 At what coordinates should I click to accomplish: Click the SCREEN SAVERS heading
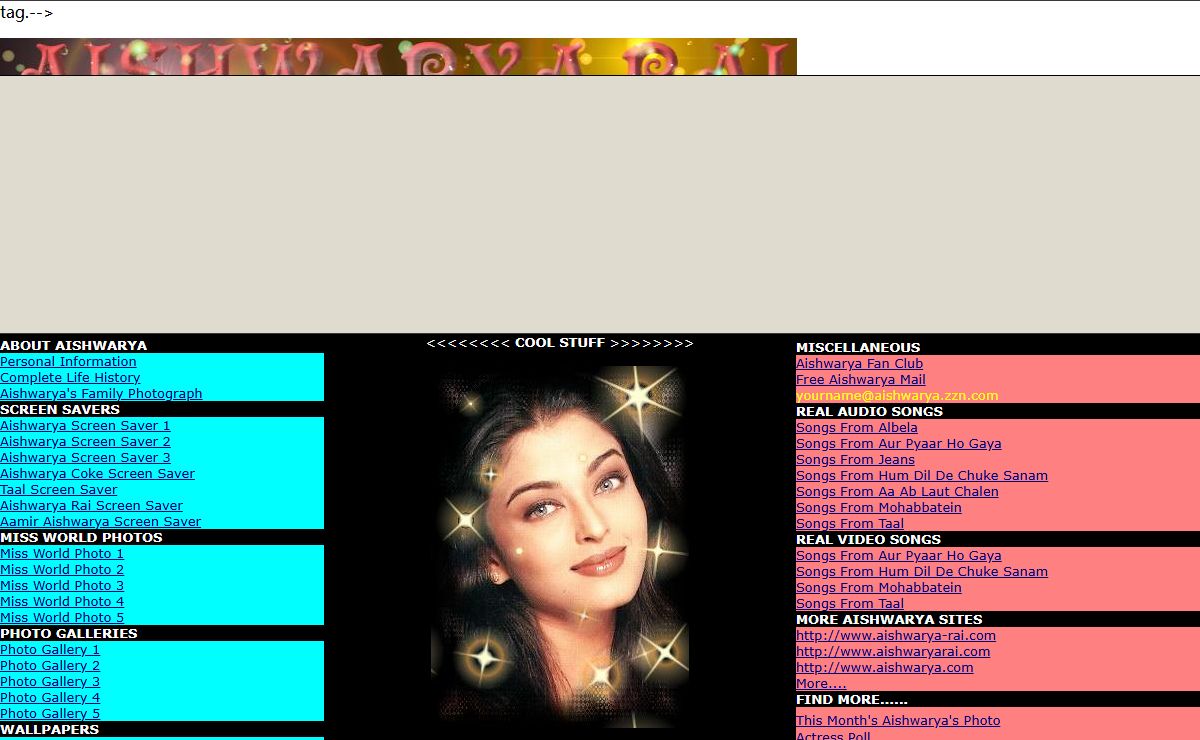click(60, 410)
